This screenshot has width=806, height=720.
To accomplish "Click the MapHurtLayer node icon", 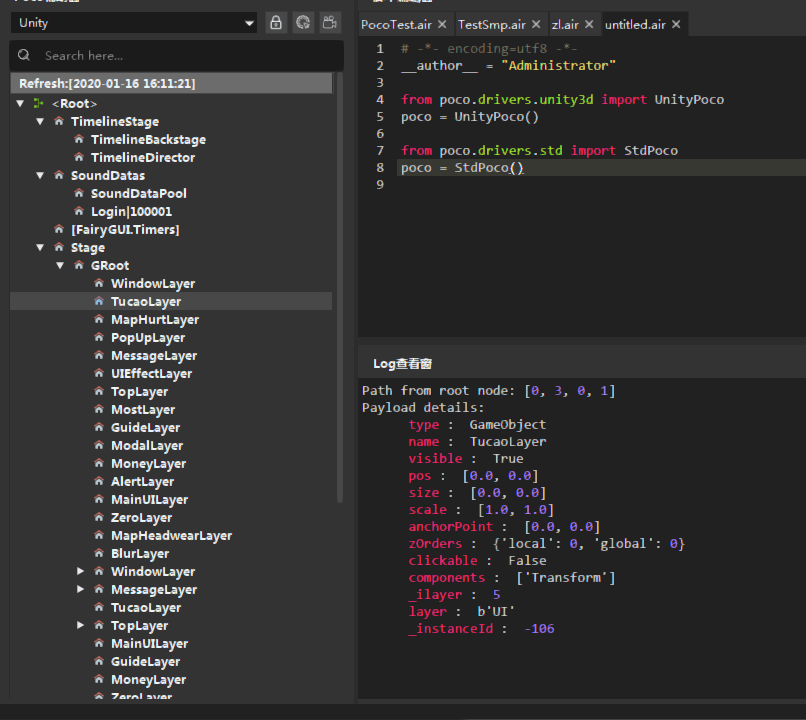I will [x=99, y=319].
